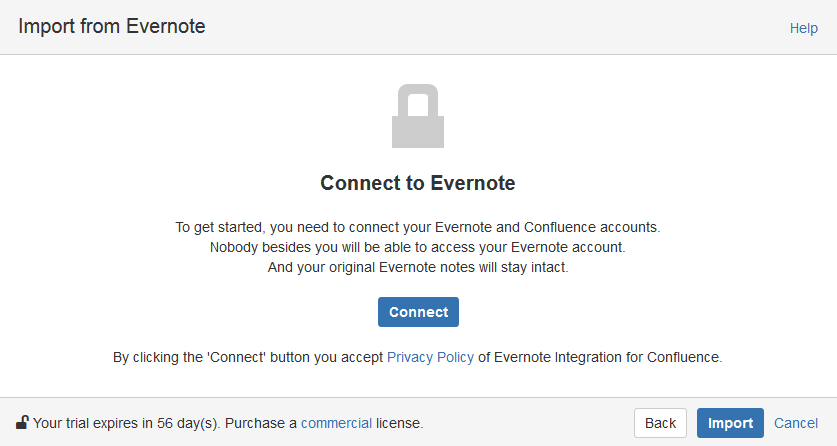837x446 pixels.
Task: Cancel the Evernote import dialog
Action: point(796,423)
